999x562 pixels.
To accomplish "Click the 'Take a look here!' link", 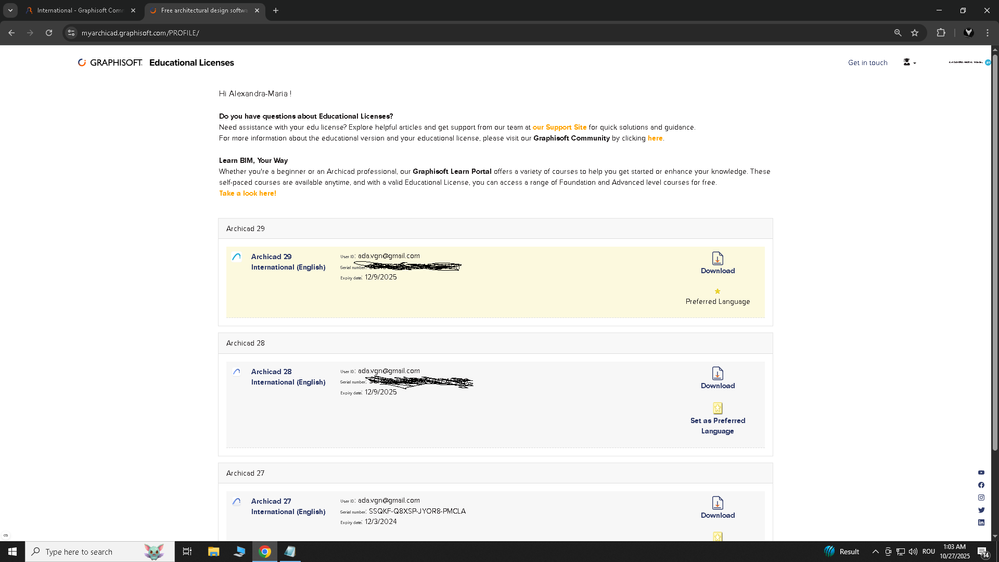I will coord(247,193).
